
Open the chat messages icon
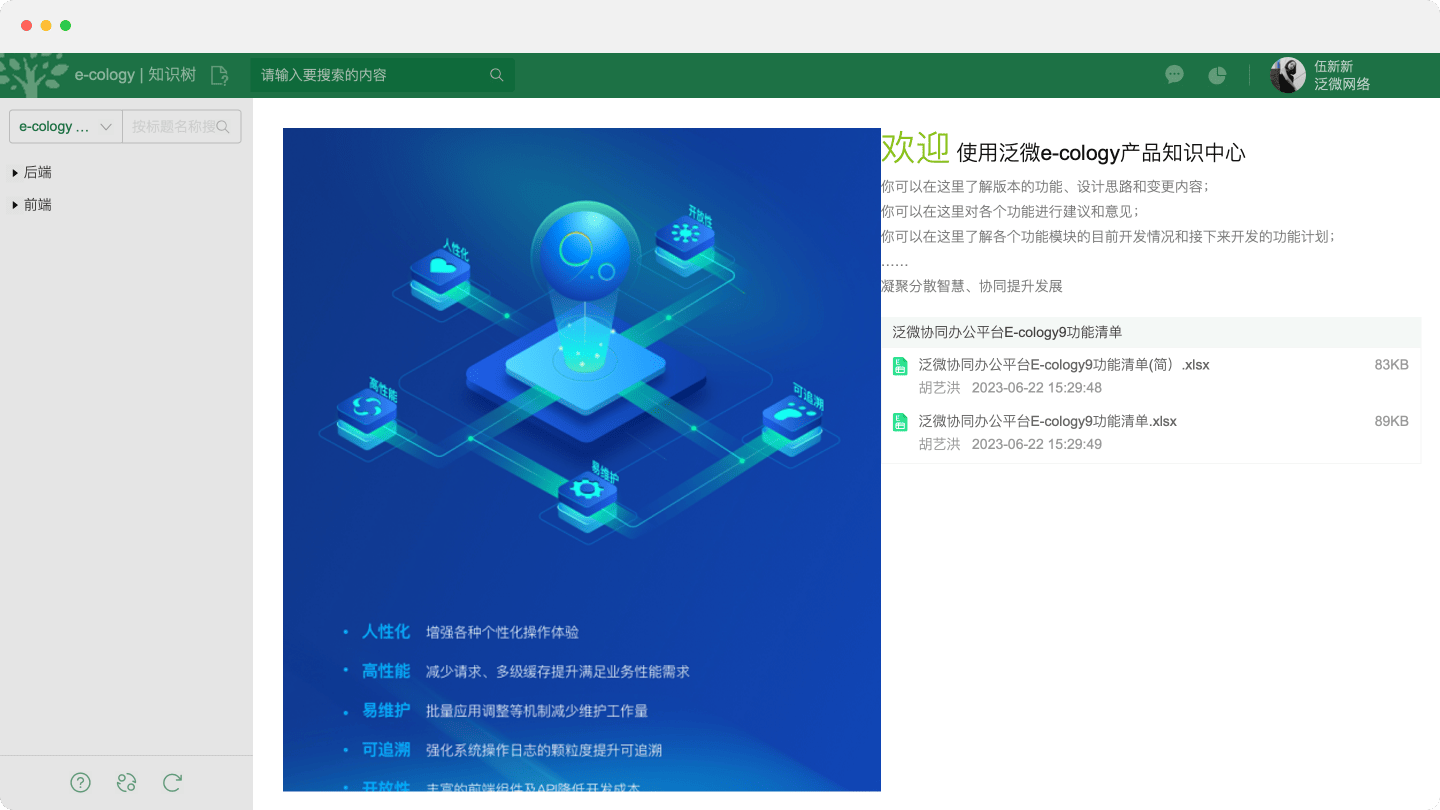tap(1175, 75)
